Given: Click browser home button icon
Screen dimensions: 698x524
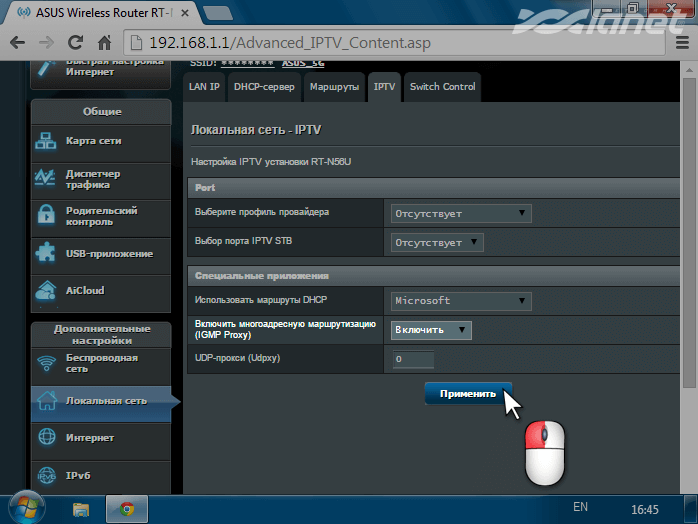Looking at the screenshot, I should [105, 44].
